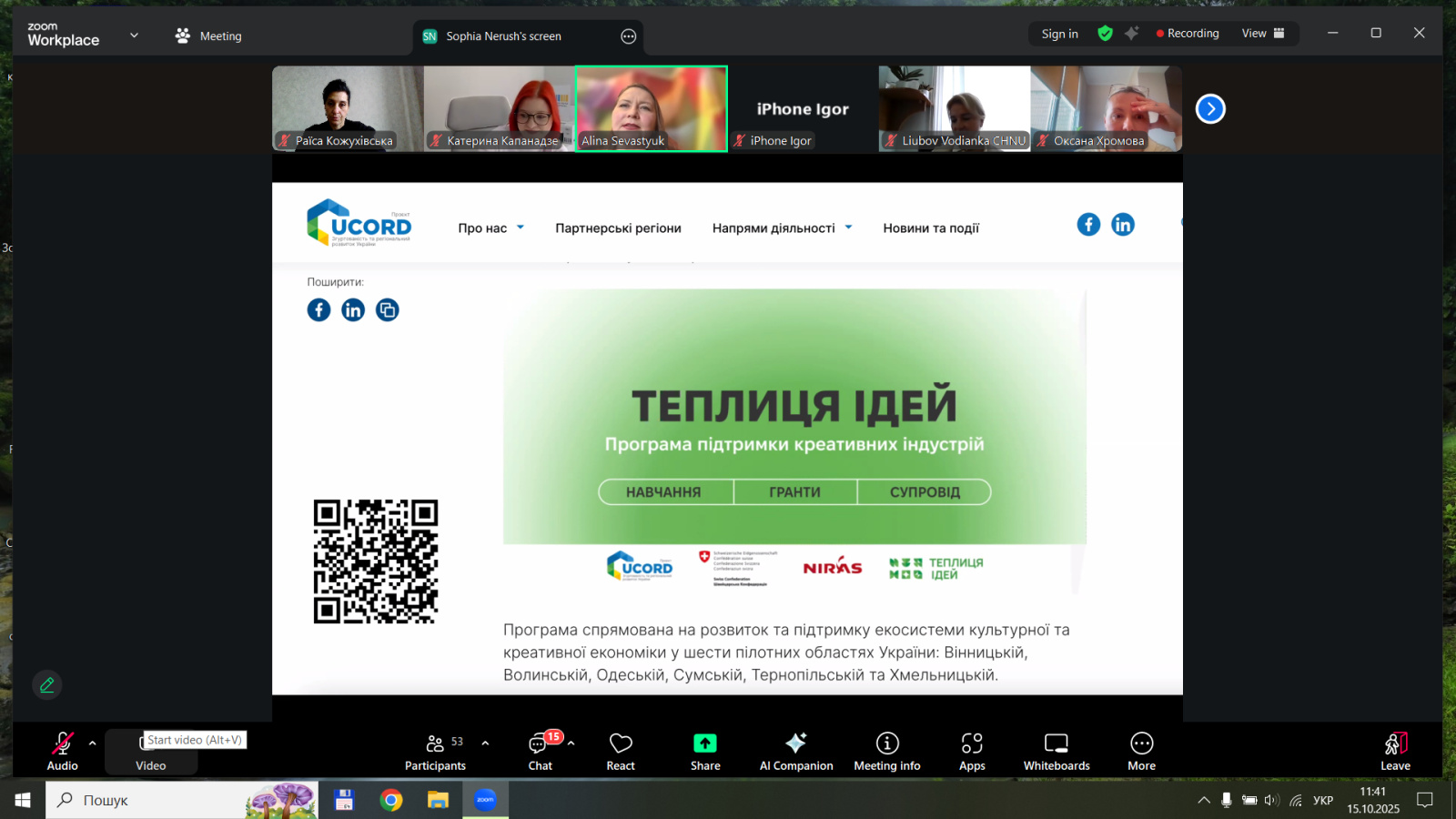This screenshot has height=819, width=1456.
Task: Unmute the microphone with Audio button
Action: pos(62,751)
